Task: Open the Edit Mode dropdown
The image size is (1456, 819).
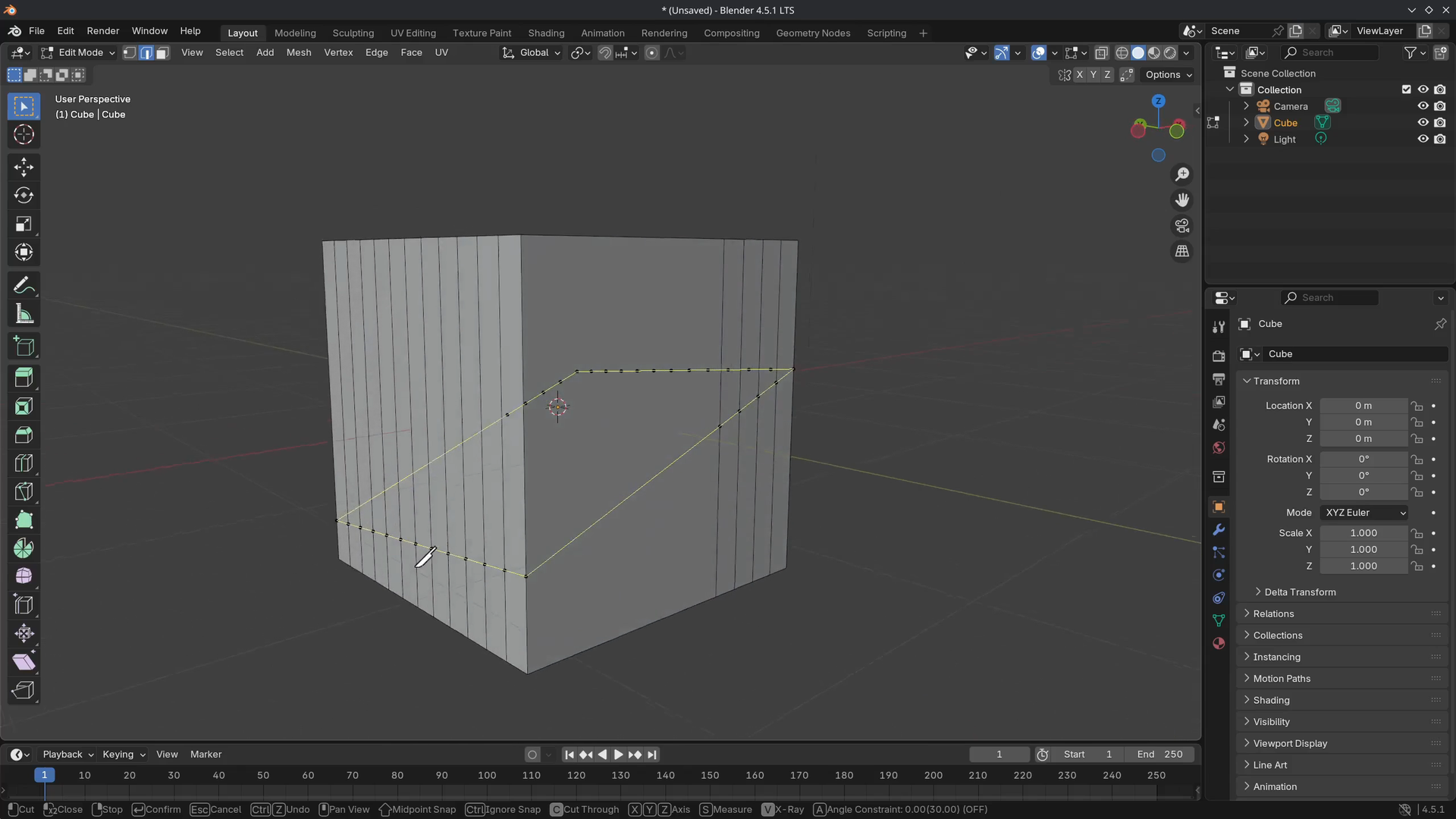Action: [79, 52]
